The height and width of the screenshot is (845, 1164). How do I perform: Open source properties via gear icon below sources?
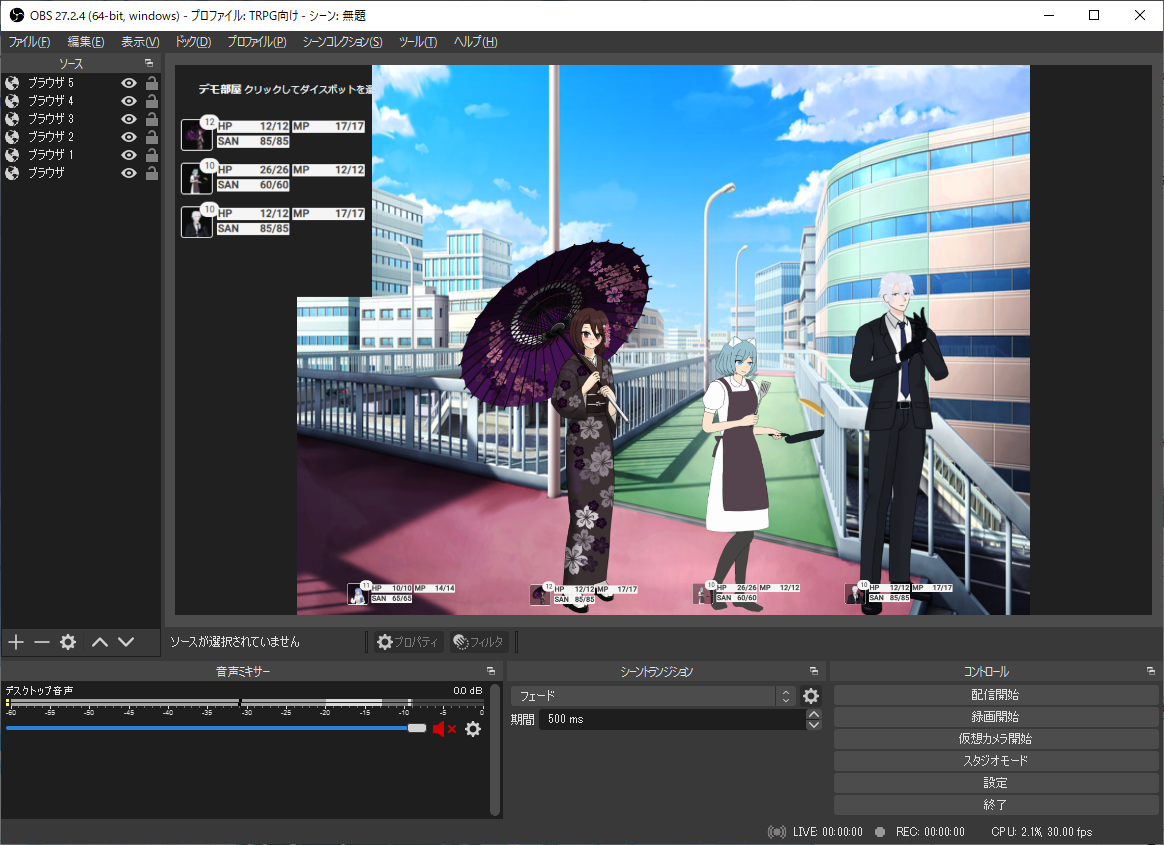pyautogui.click(x=67, y=642)
